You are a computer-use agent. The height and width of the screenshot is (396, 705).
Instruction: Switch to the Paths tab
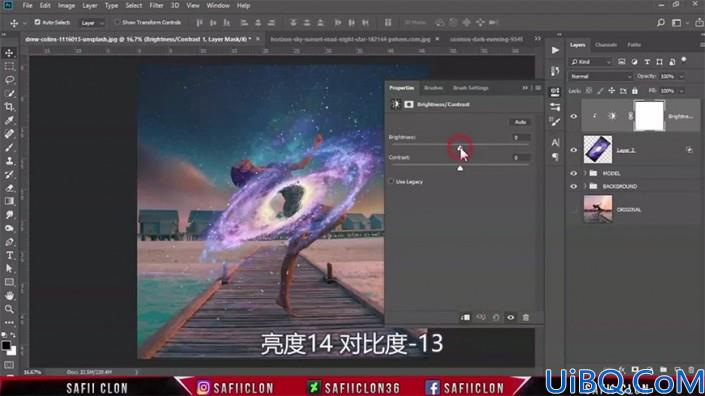[x=634, y=44]
